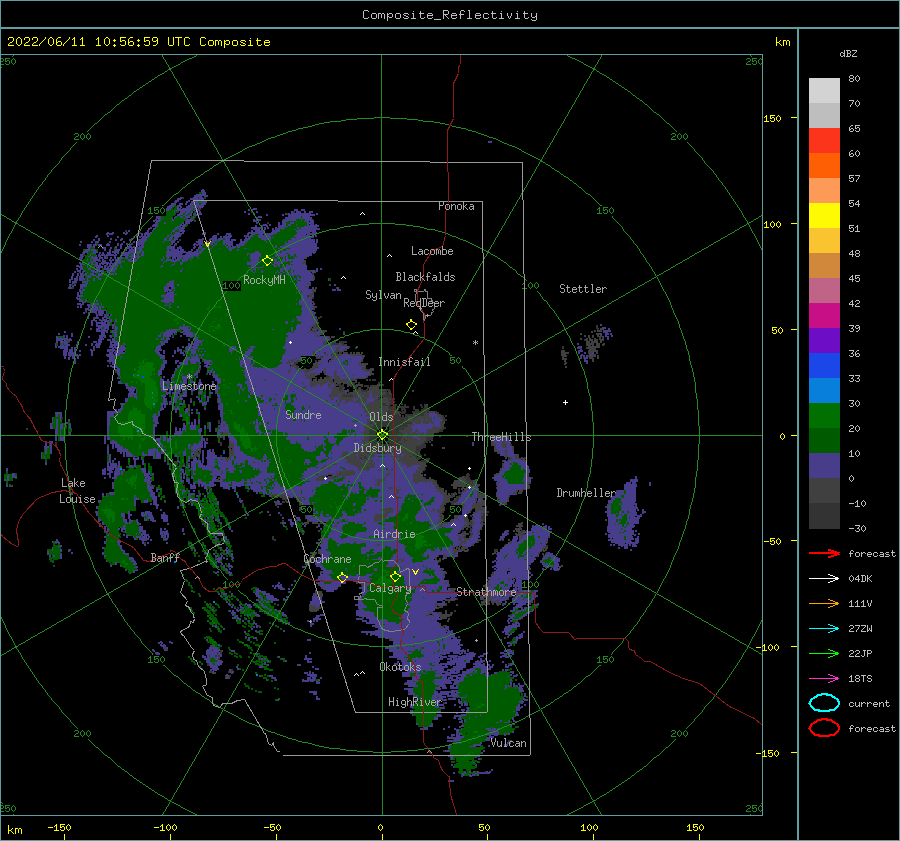Click the white asterisk marker north of ThreeHills
The height and width of the screenshot is (841, 900).
tap(475, 343)
